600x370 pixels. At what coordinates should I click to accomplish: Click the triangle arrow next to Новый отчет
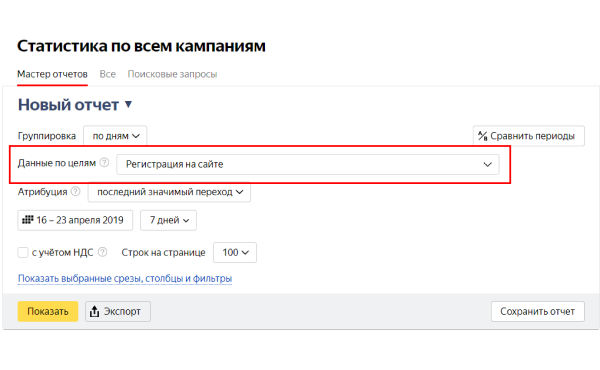point(129,104)
